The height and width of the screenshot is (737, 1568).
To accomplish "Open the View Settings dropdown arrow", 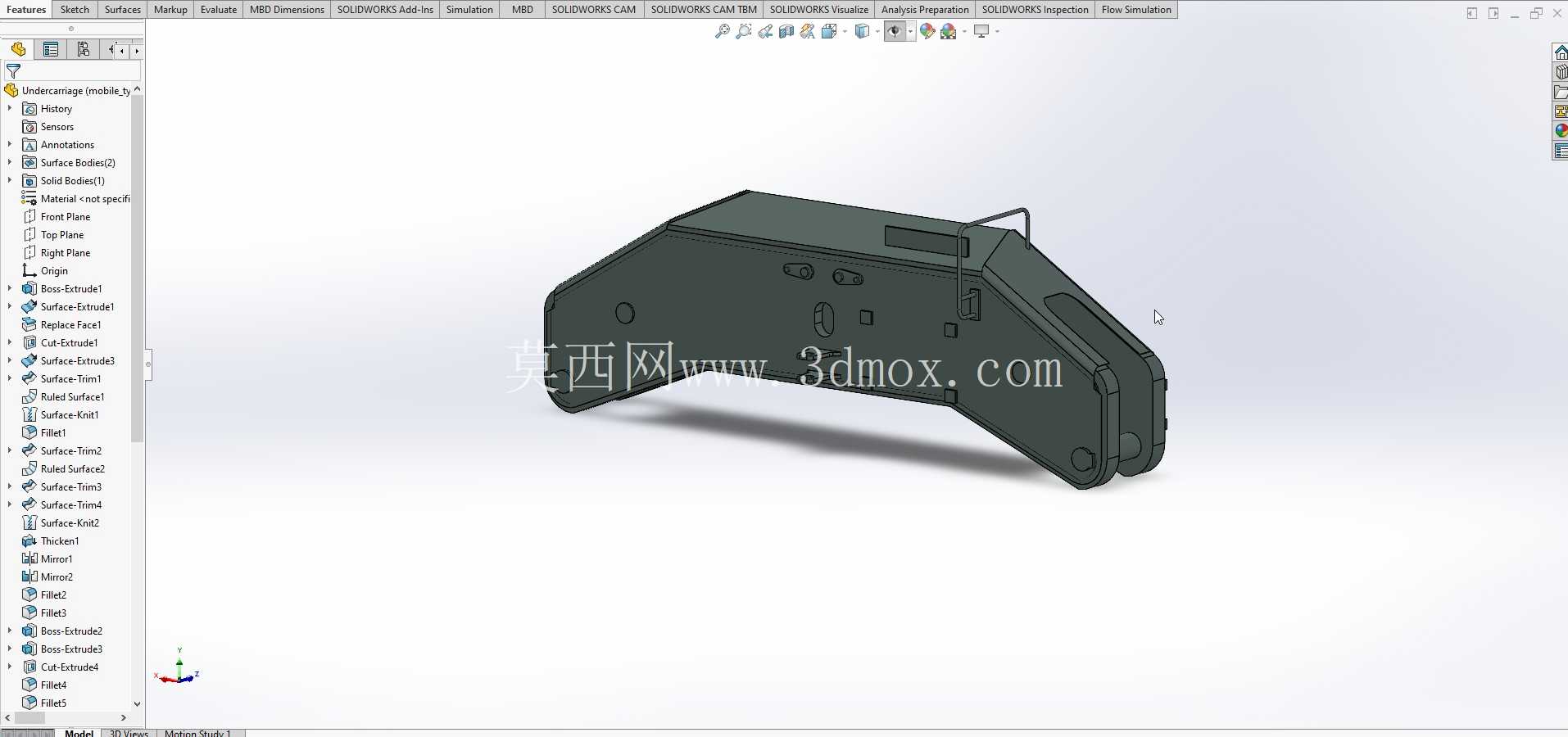I will 997,31.
